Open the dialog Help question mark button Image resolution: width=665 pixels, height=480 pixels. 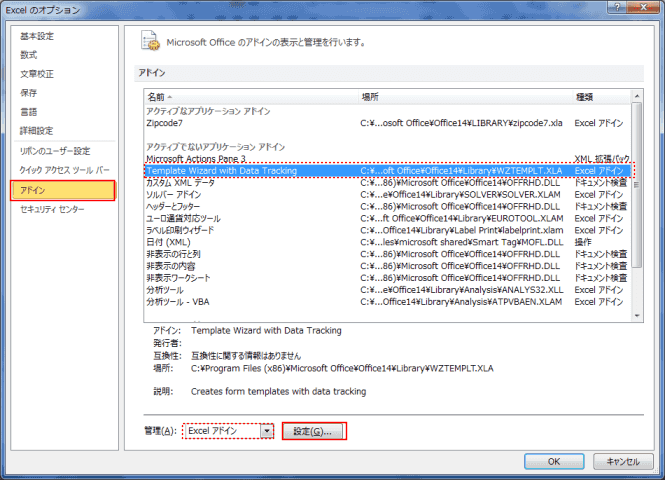617,7
